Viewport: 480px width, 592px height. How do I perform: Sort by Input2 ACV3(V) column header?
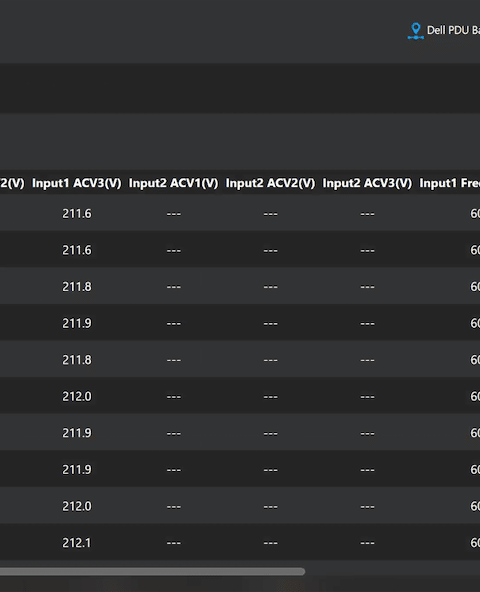click(367, 183)
